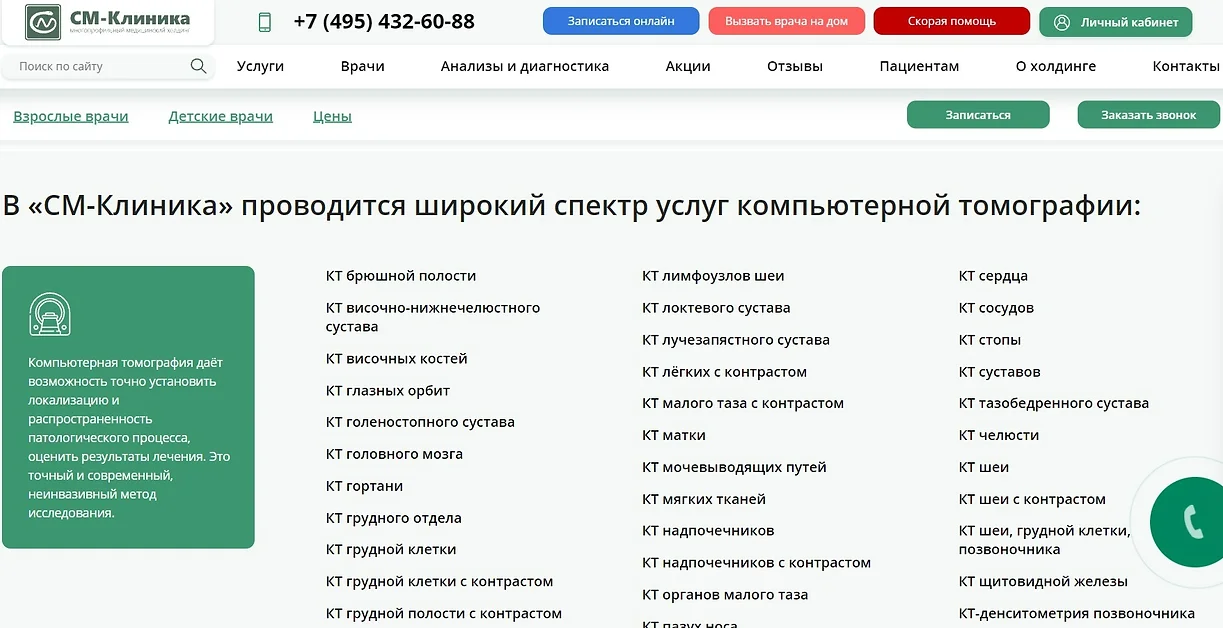Open КТ сердца
The height and width of the screenshot is (628, 1223).
[993, 276]
